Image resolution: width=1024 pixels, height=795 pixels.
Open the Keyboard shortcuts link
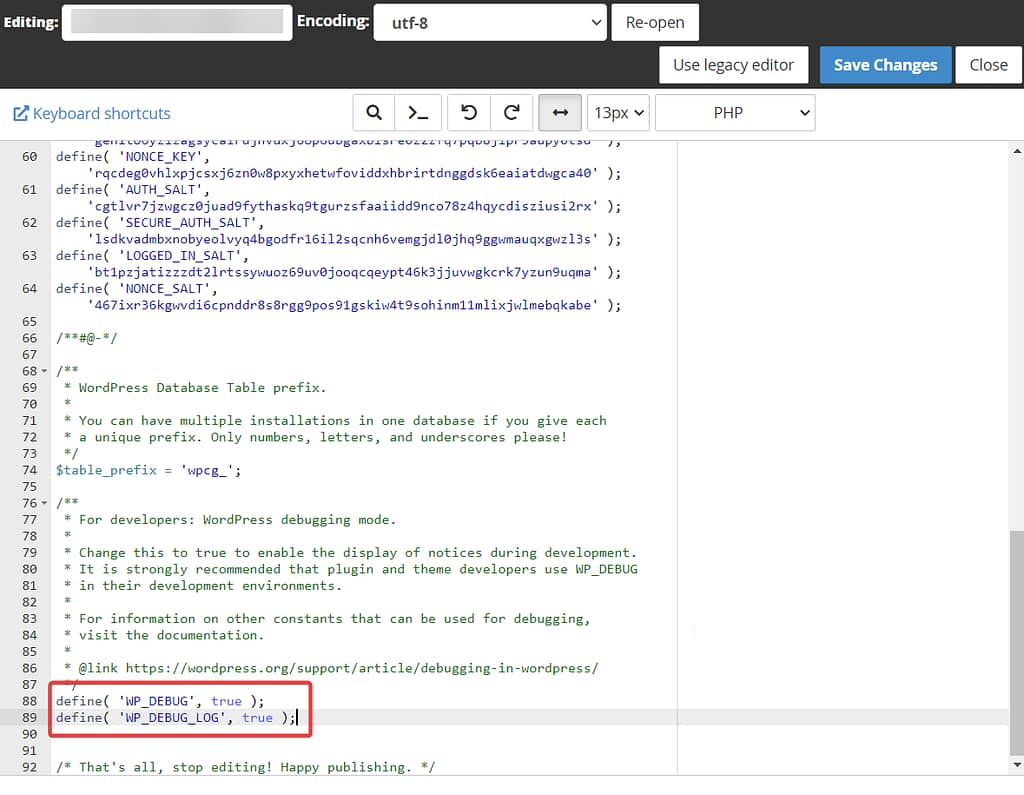[x=100, y=112]
